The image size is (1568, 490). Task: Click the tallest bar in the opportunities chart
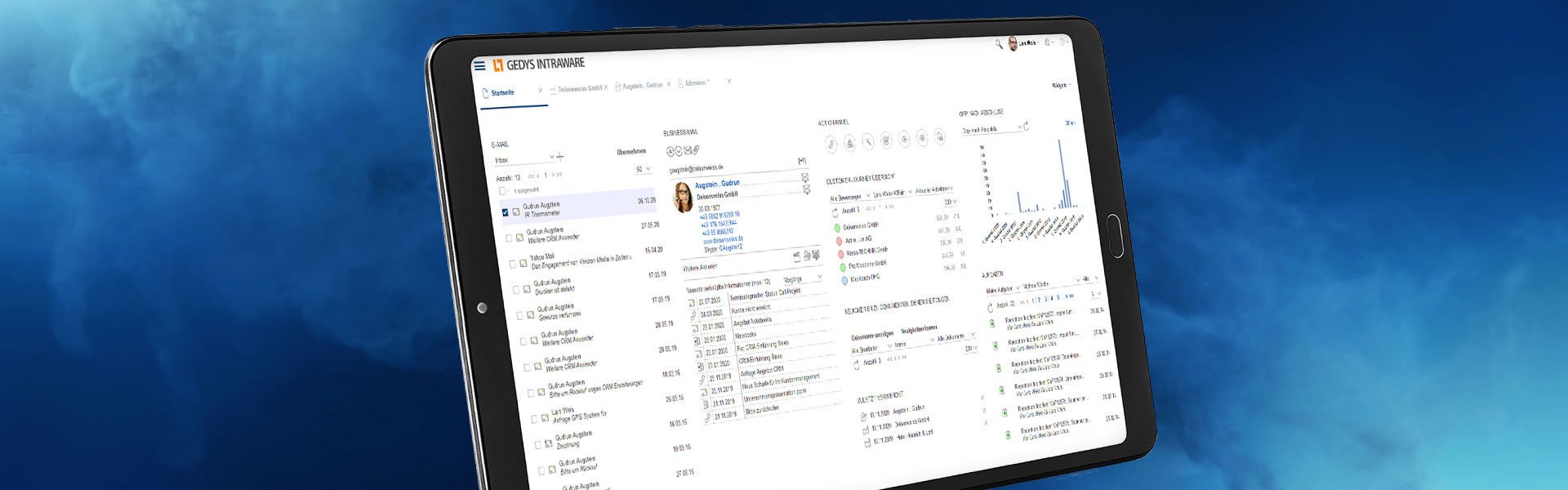point(1061,173)
